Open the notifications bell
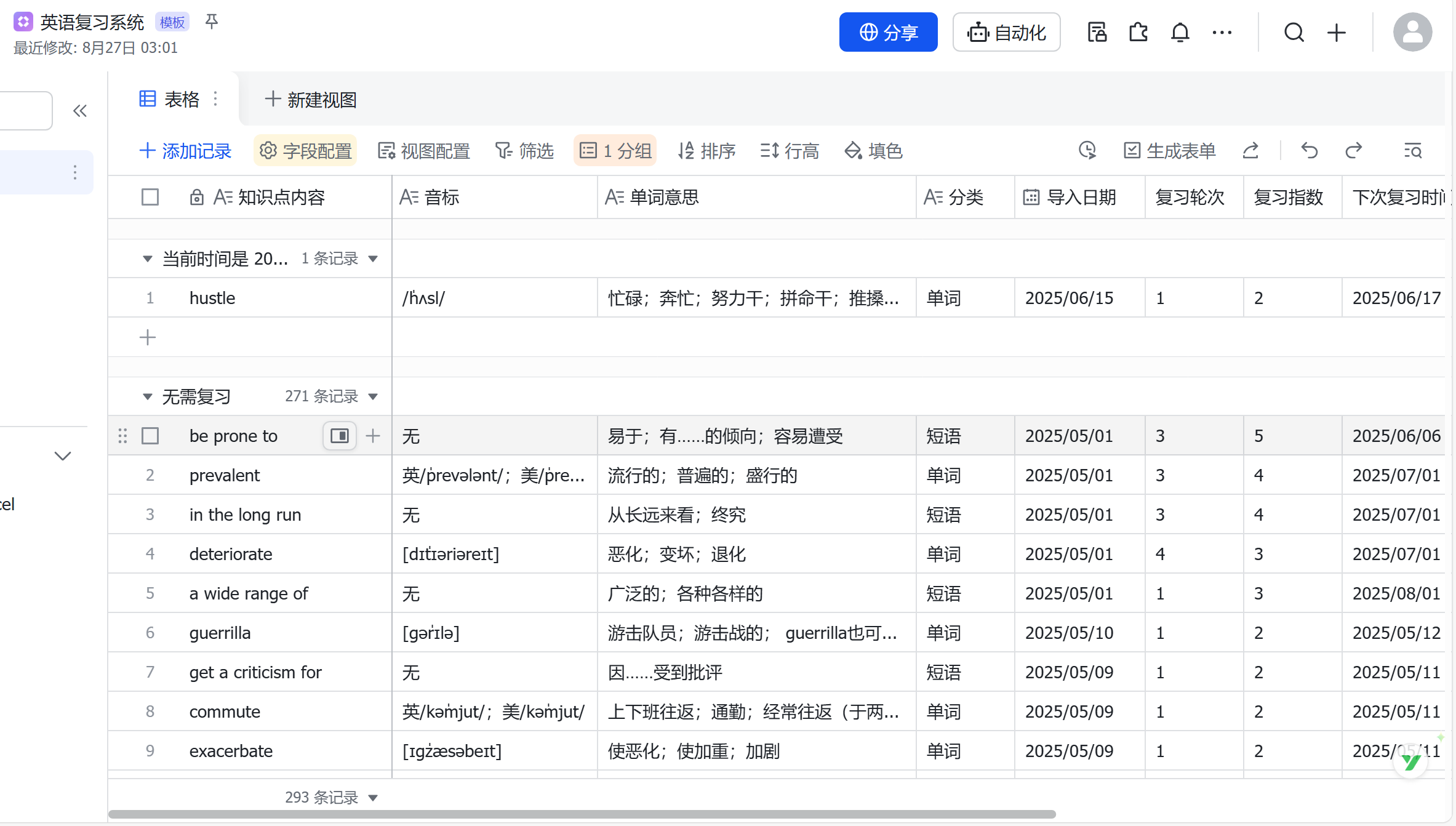The width and height of the screenshot is (1456, 826). pyautogui.click(x=1180, y=32)
